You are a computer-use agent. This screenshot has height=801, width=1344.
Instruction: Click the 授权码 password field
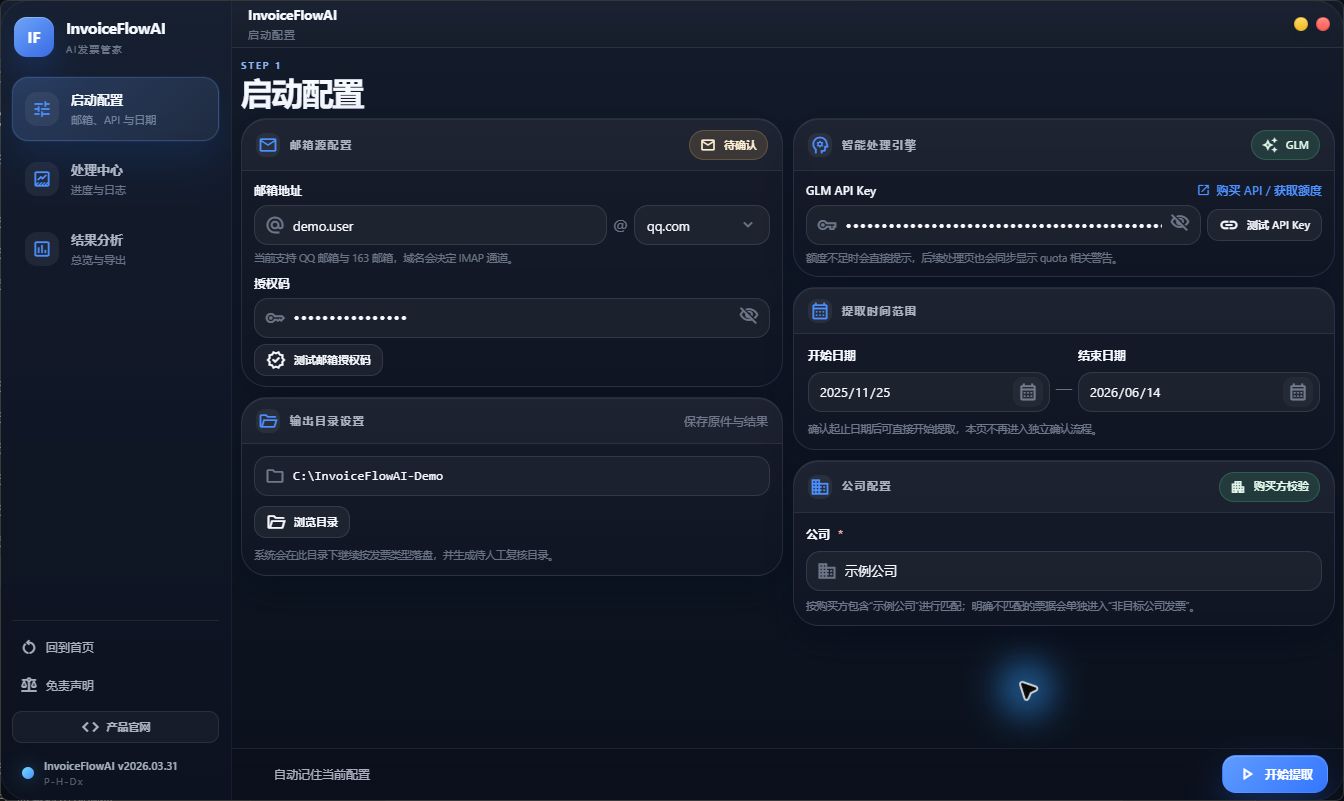coord(511,318)
